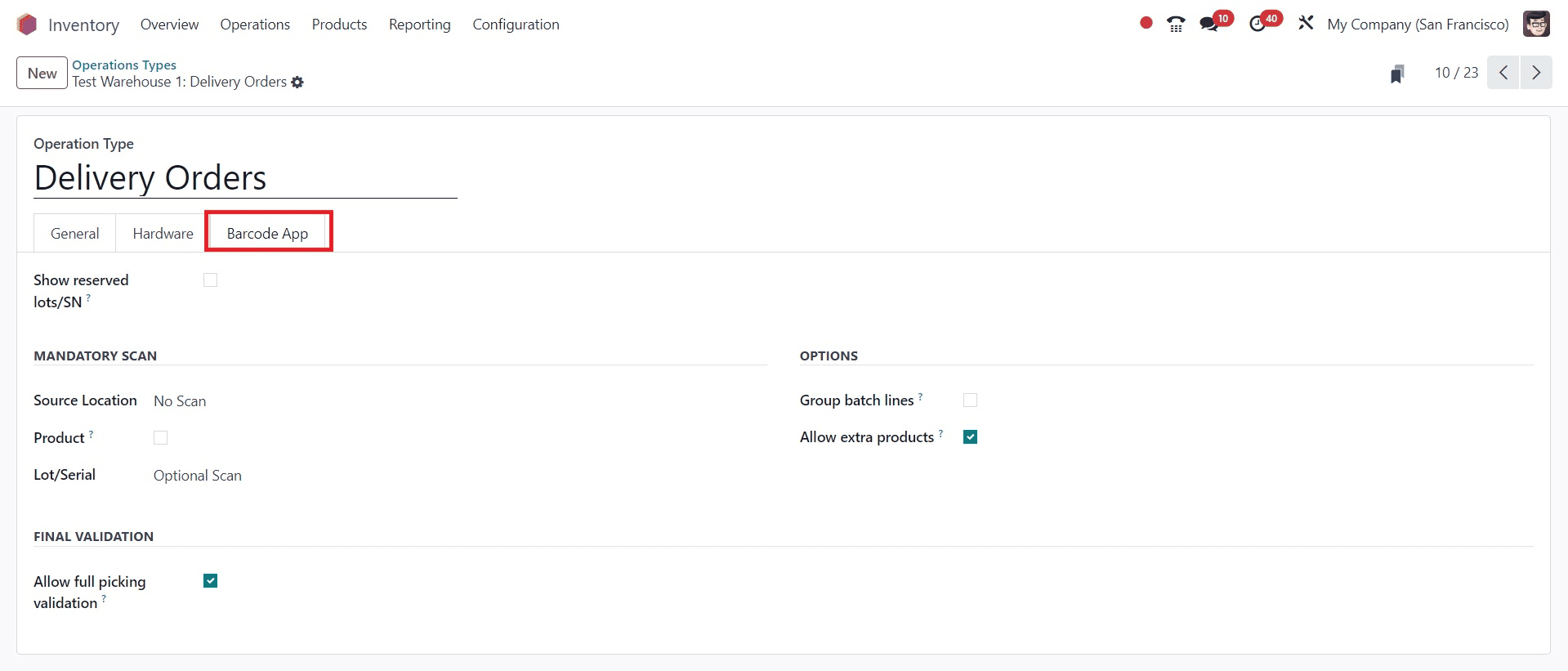Click the New button

[42, 74]
